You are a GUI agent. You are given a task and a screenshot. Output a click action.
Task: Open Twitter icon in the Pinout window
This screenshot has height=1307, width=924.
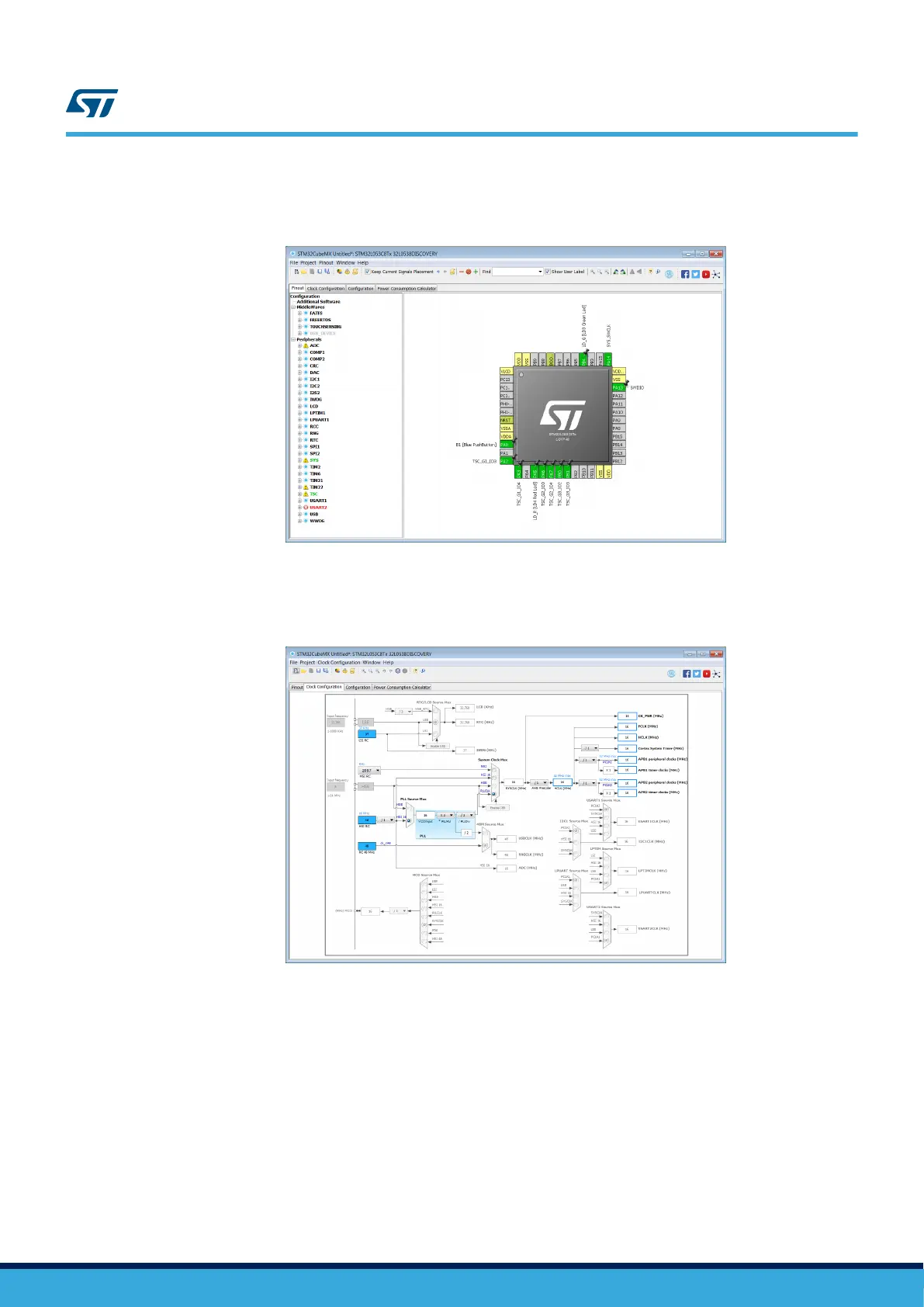[x=696, y=273]
